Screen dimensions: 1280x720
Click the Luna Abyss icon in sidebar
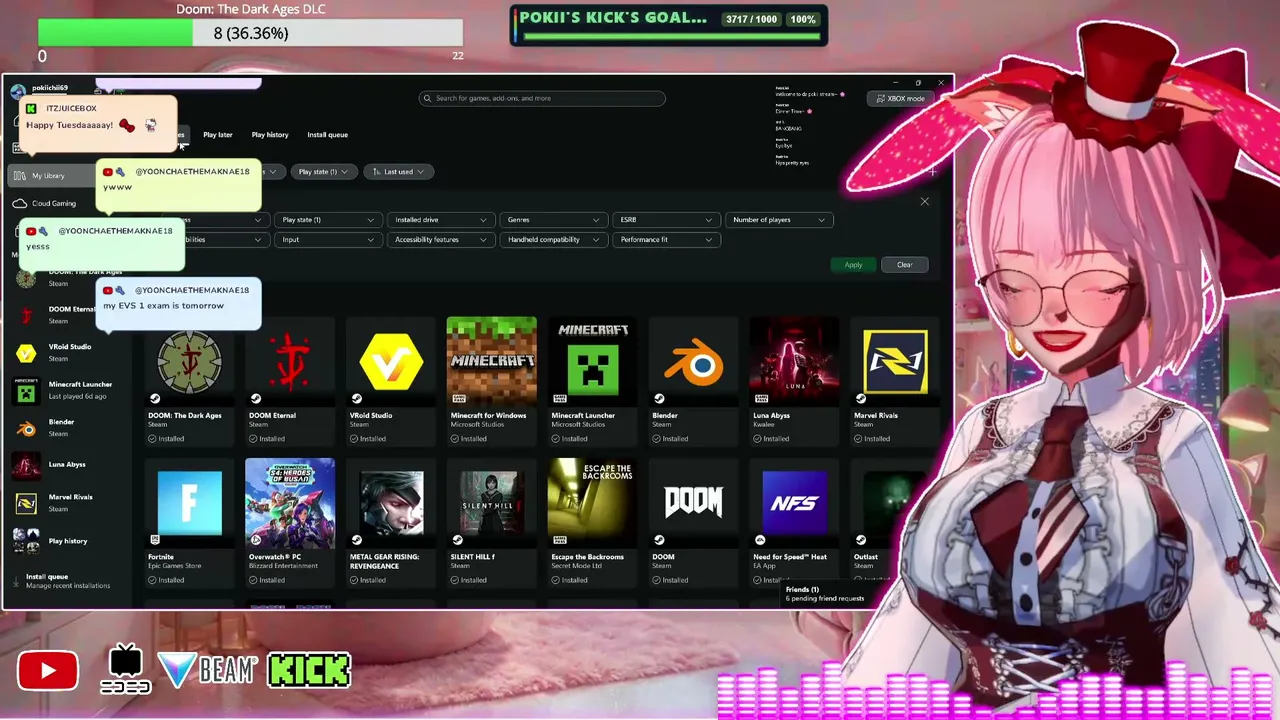coord(27,465)
